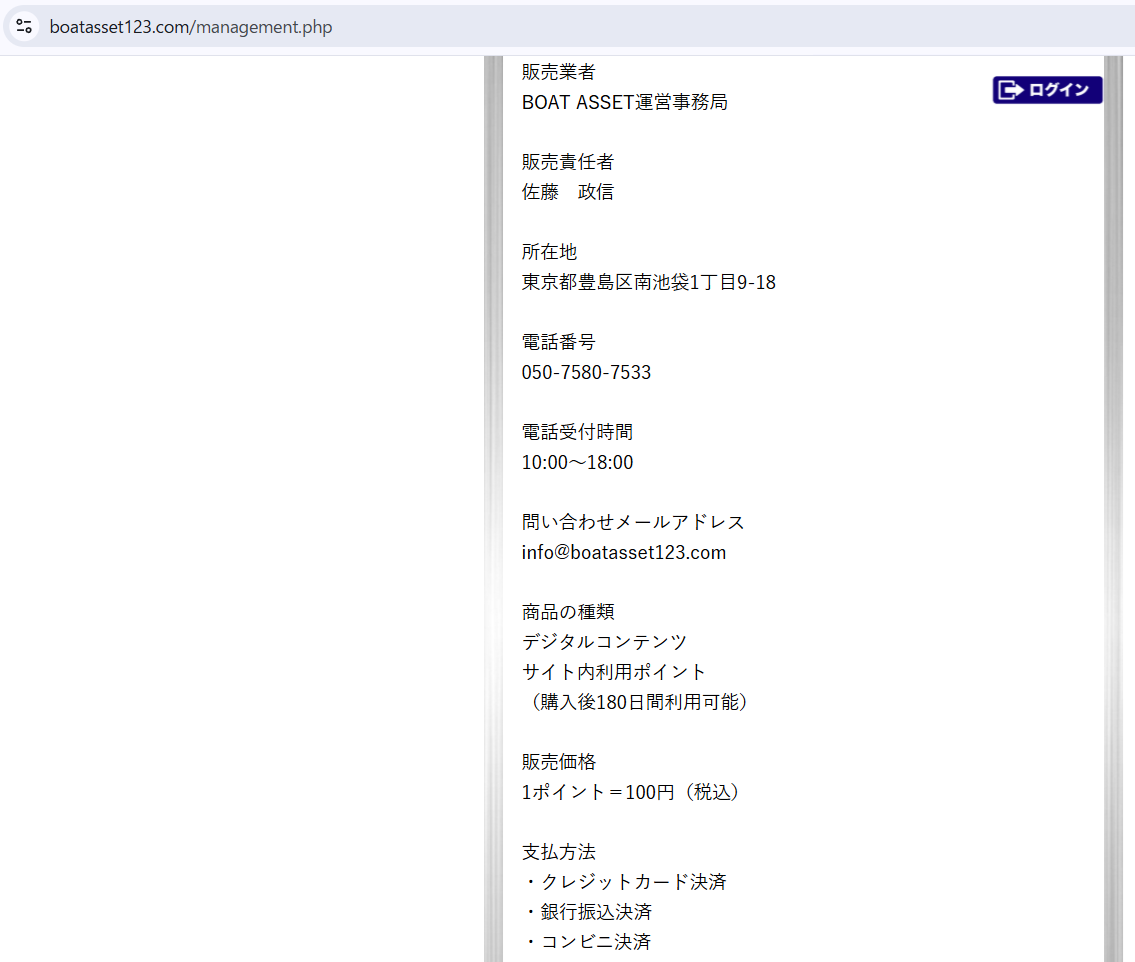Click the boatasset123.com URL in address bar

(191, 27)
